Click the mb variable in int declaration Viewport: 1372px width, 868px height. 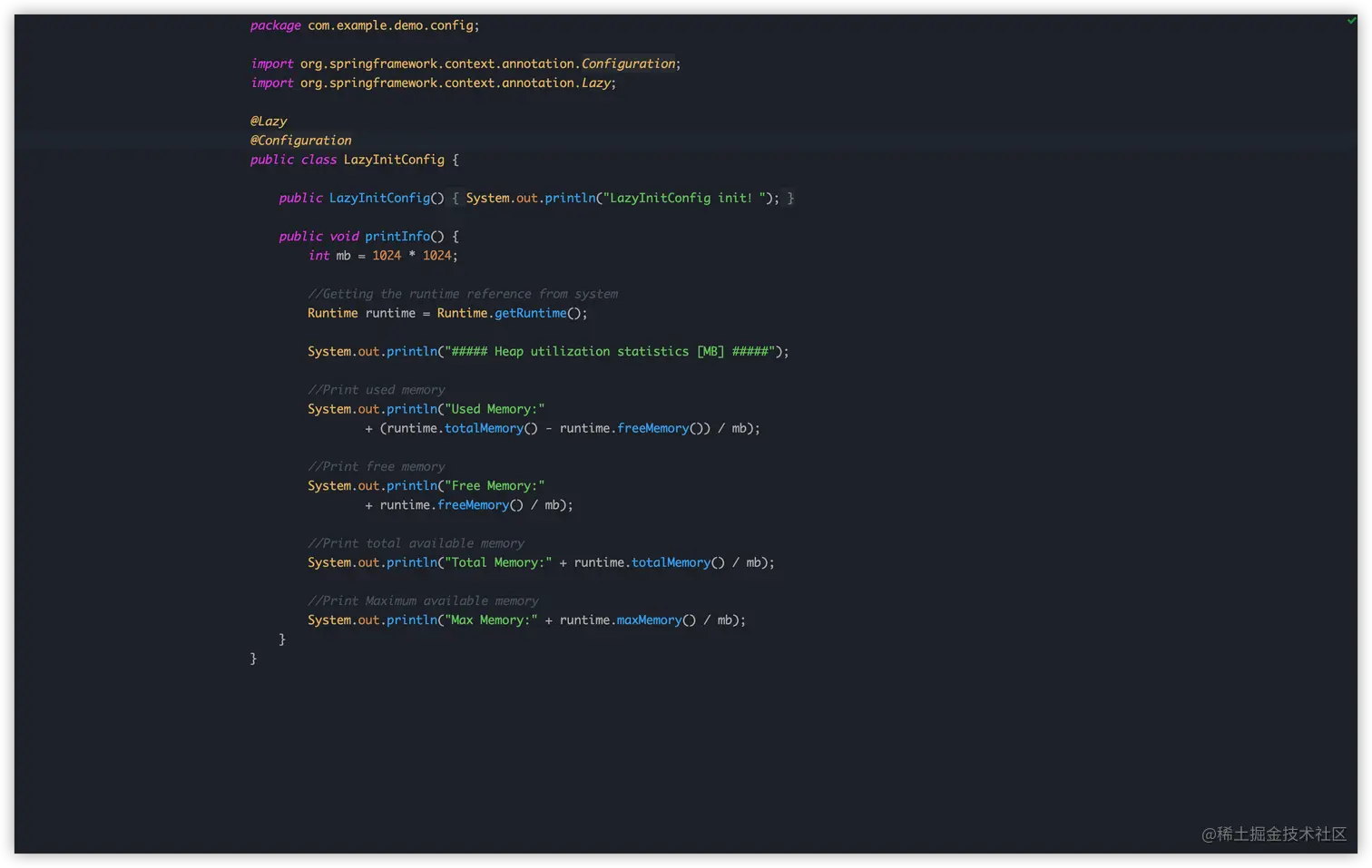point(343,256)
